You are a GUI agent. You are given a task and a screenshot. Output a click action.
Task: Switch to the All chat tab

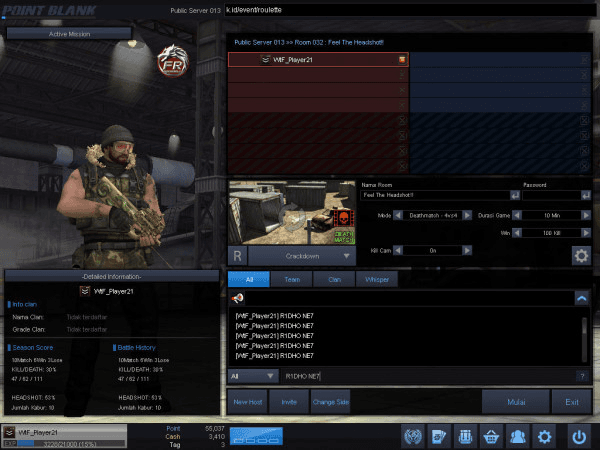tap(249, 279)
